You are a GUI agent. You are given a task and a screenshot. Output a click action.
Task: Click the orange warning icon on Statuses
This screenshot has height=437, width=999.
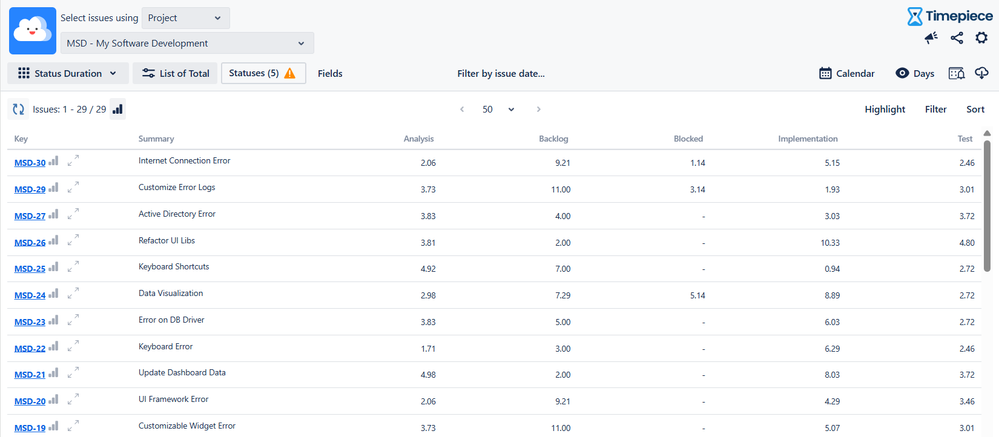(290, 73)
